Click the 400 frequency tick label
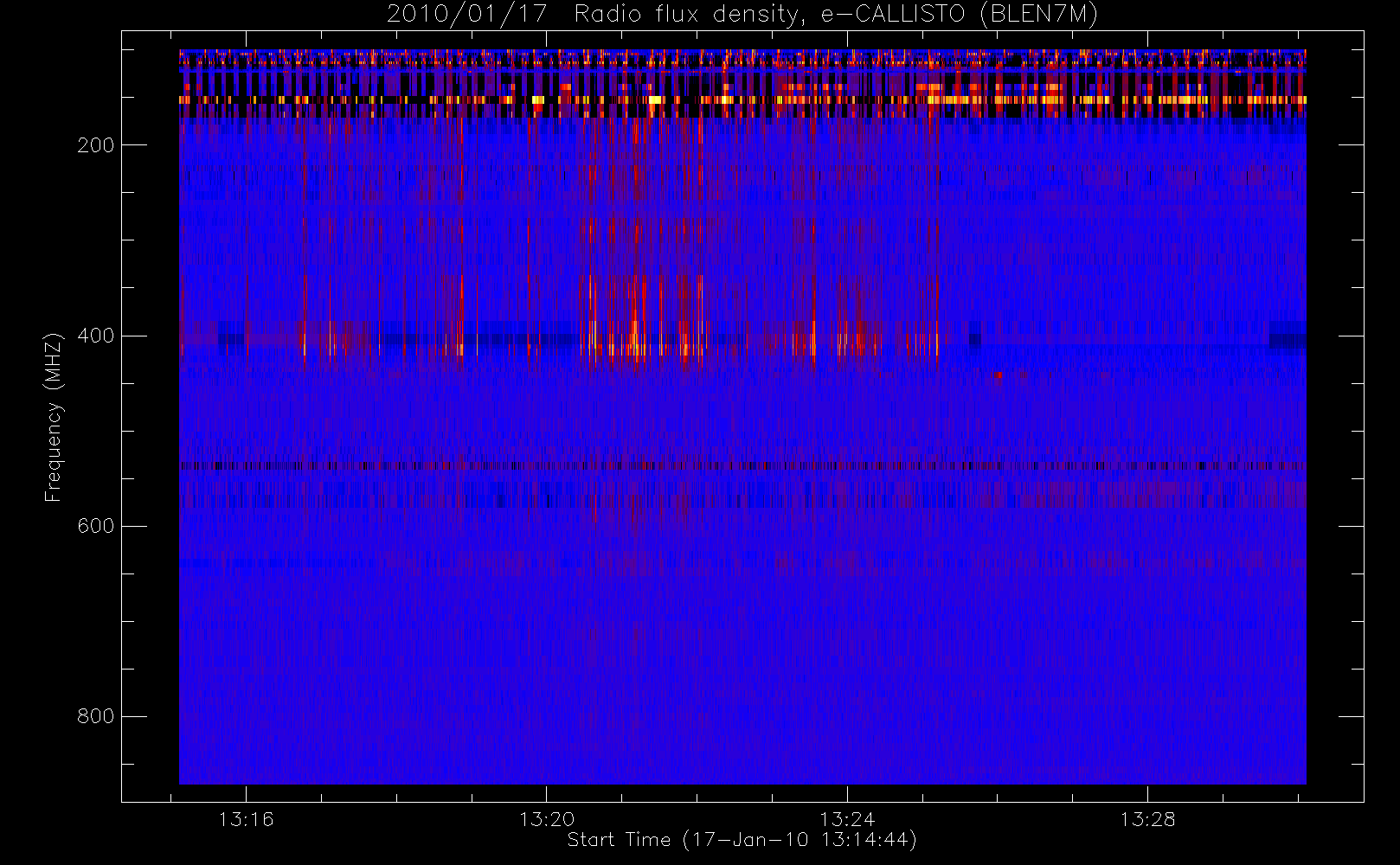The width and height of the screenshot is (1400, 865). tap(96, 336)
